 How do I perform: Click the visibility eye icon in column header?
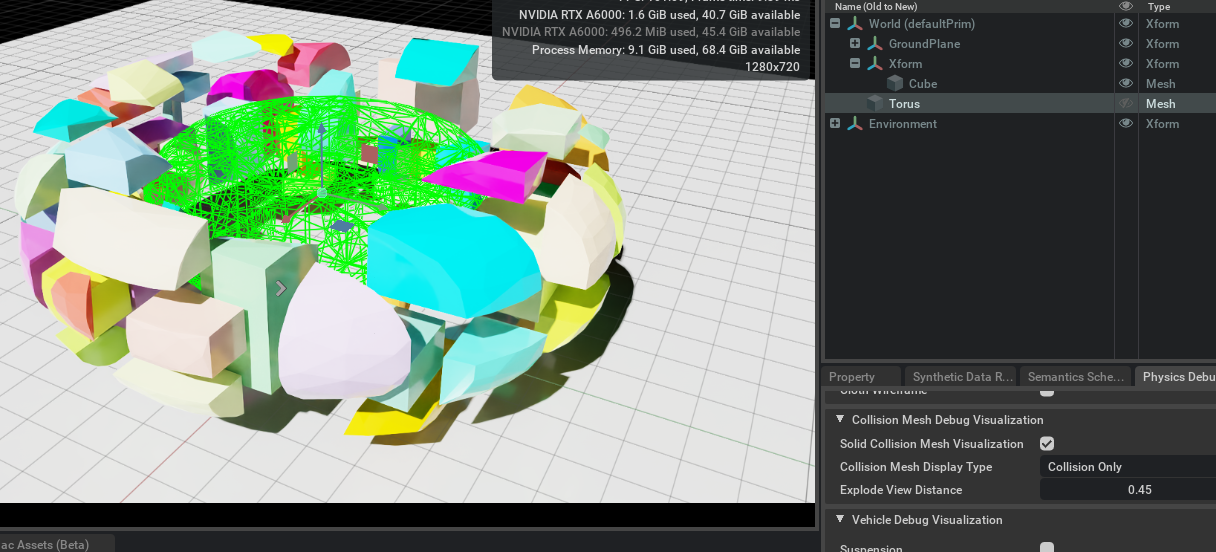point(1126,6)
